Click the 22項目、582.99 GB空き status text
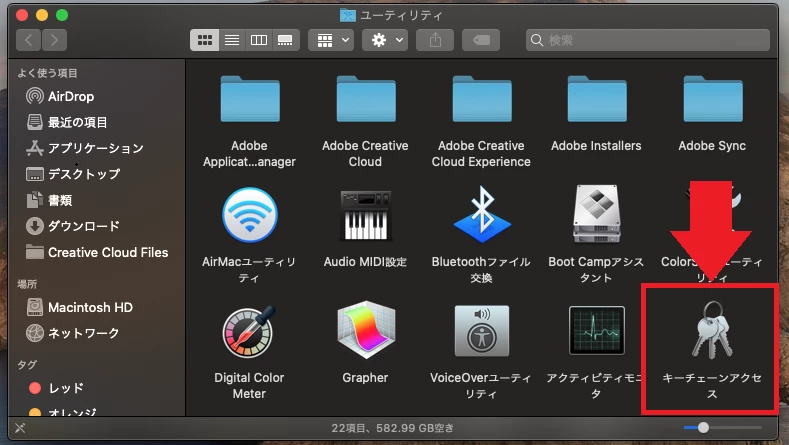 [x=392, y=428]
